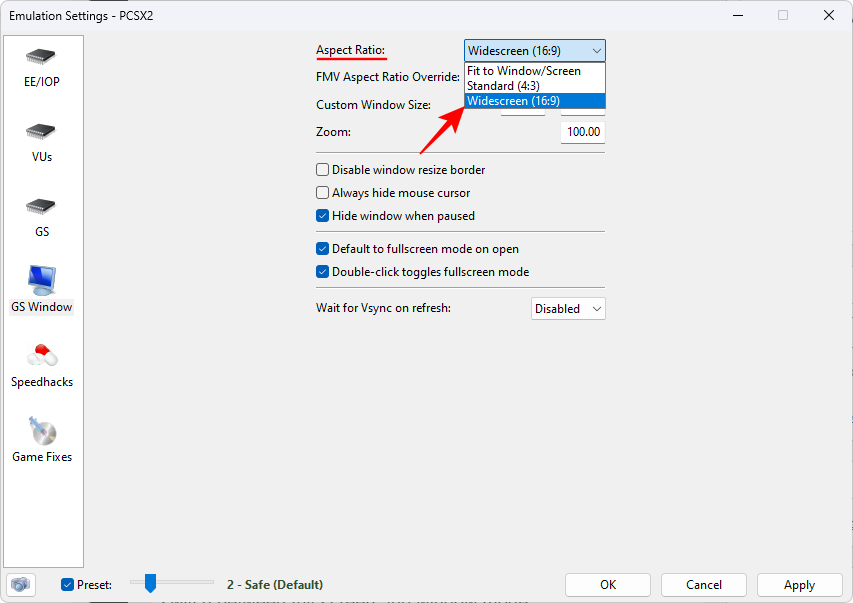
Task: Enable Disable window resize border
Action: coord(323,170)
